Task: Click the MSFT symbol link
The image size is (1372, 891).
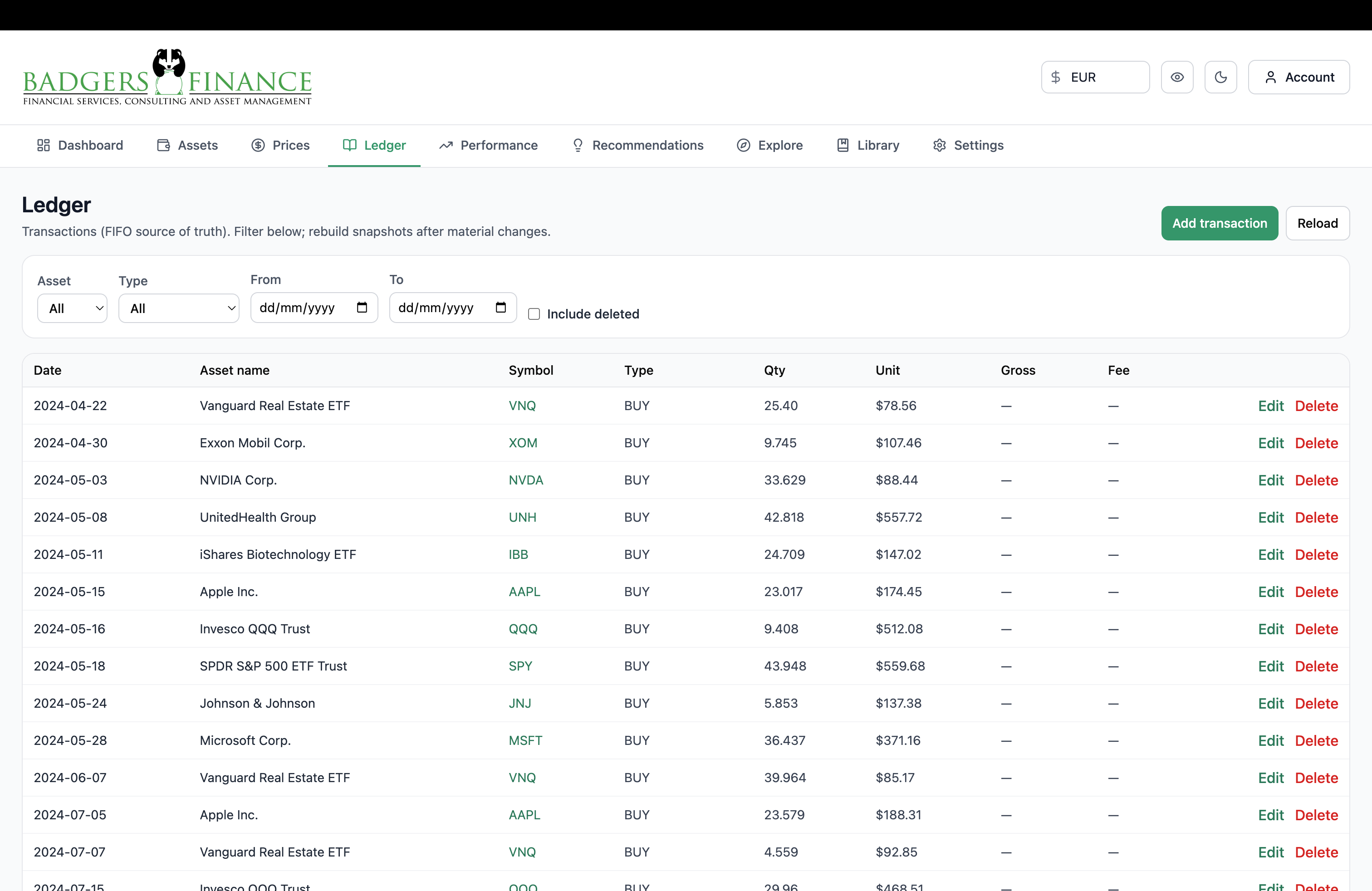Action: tap(525, 740)
